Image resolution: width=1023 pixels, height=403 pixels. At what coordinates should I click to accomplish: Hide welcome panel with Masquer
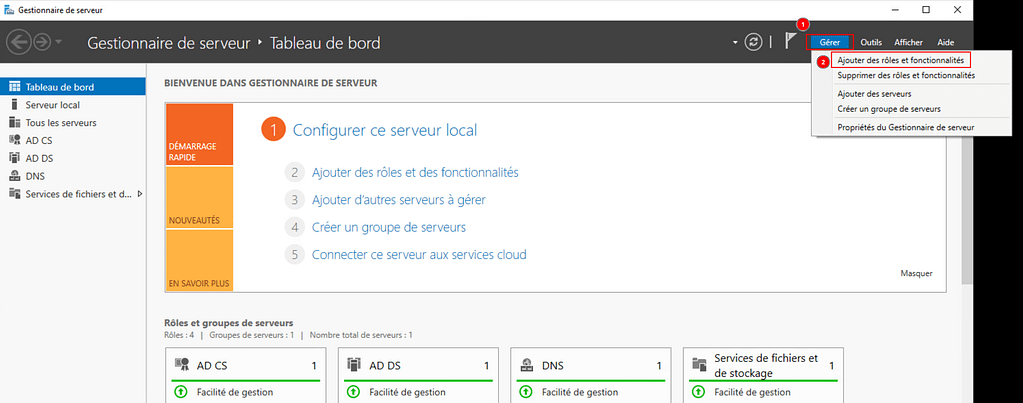point(916,273)
